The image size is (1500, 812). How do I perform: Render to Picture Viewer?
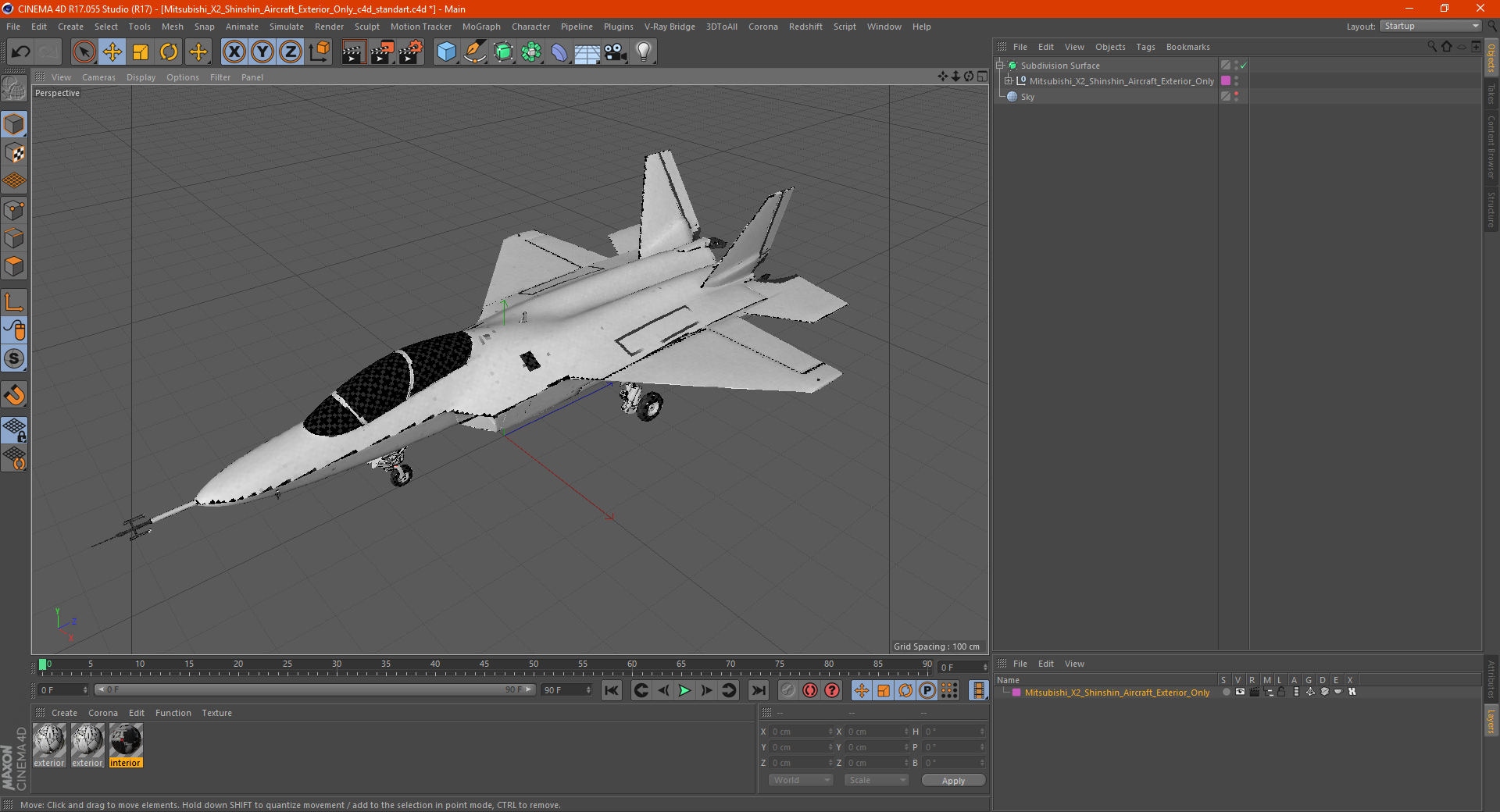[382, 52]
